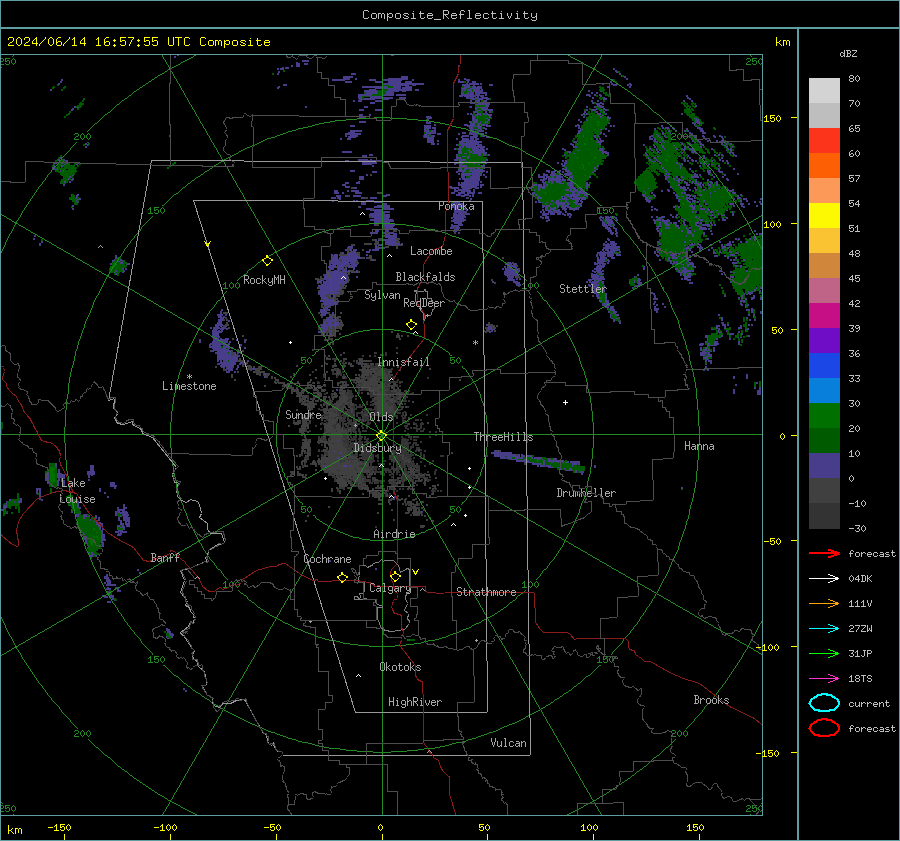Click the dBZ legend heading
900x841 pixels.
[848, 53]
